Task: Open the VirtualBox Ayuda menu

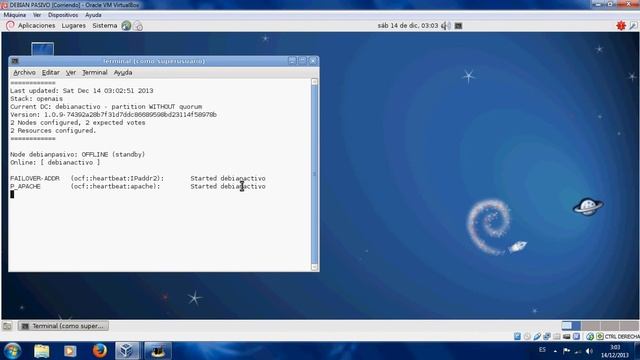Action: coord(93,15)
